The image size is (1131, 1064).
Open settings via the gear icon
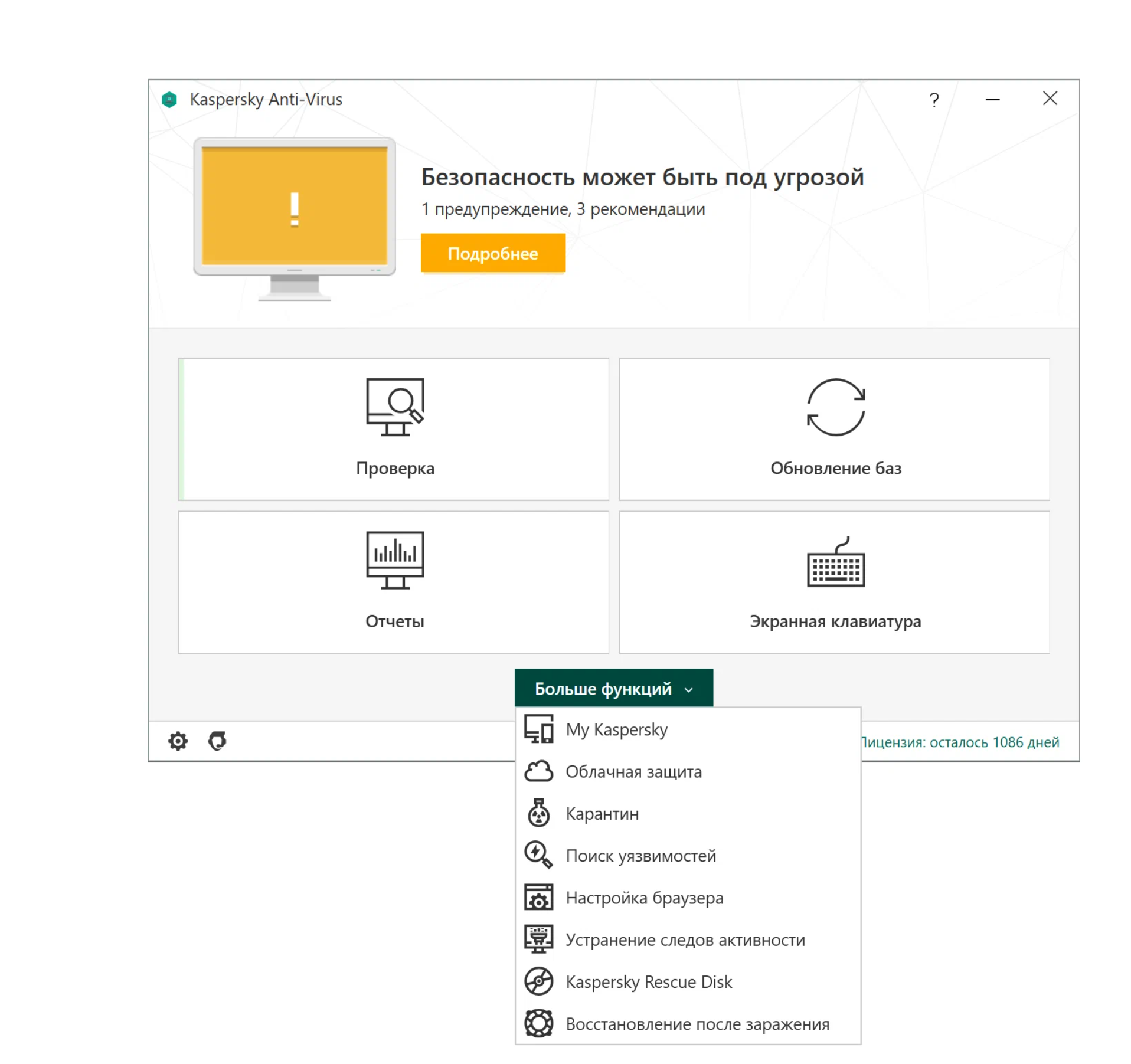[178, 741]
